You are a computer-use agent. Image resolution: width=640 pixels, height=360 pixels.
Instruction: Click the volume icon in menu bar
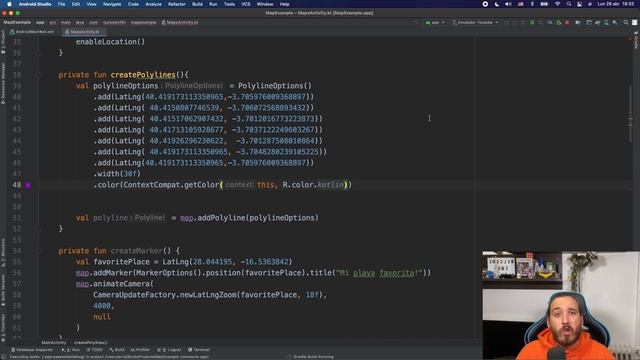coord(508,4)
